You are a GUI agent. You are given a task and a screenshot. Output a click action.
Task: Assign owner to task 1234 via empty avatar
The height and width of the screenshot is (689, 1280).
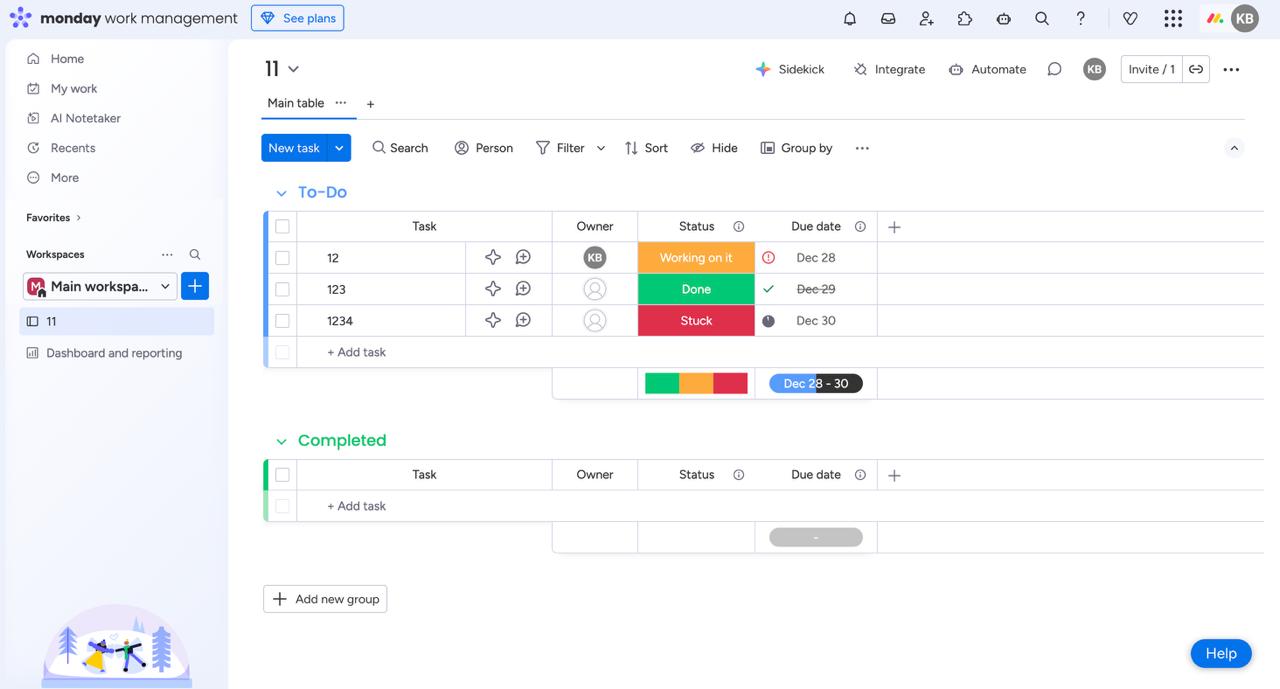coord(595,320)
